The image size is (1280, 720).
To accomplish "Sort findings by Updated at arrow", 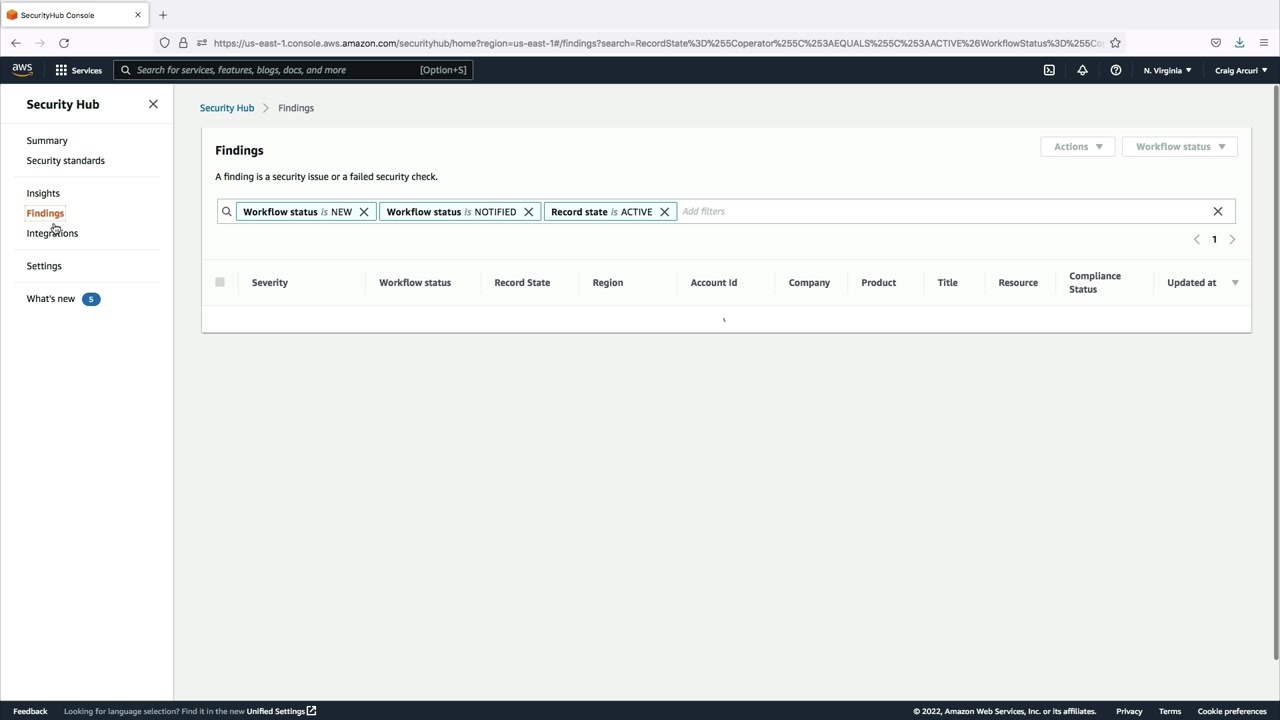I will pos(1235,283).
